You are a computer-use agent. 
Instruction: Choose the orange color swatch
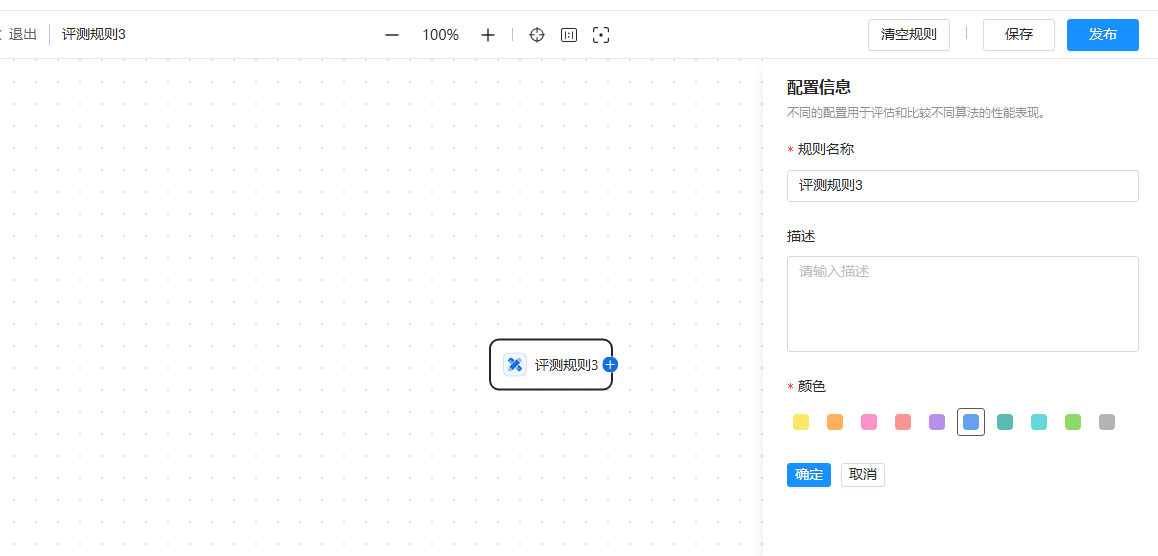[835, 422]
